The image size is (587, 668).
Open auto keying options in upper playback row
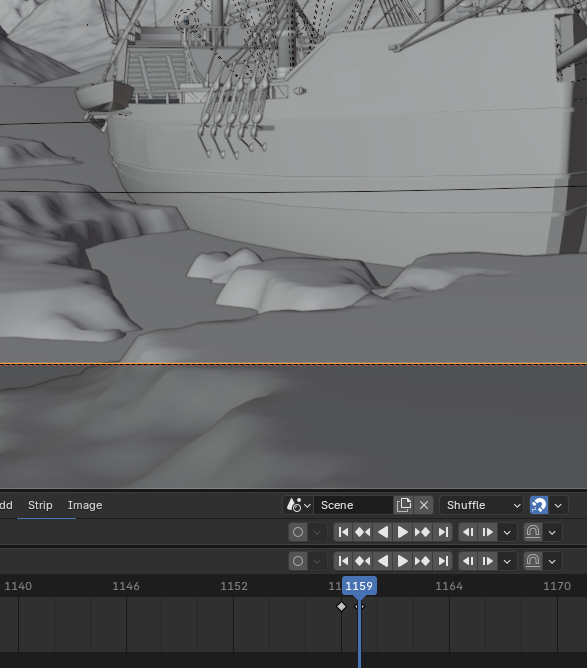pos(317,532)
